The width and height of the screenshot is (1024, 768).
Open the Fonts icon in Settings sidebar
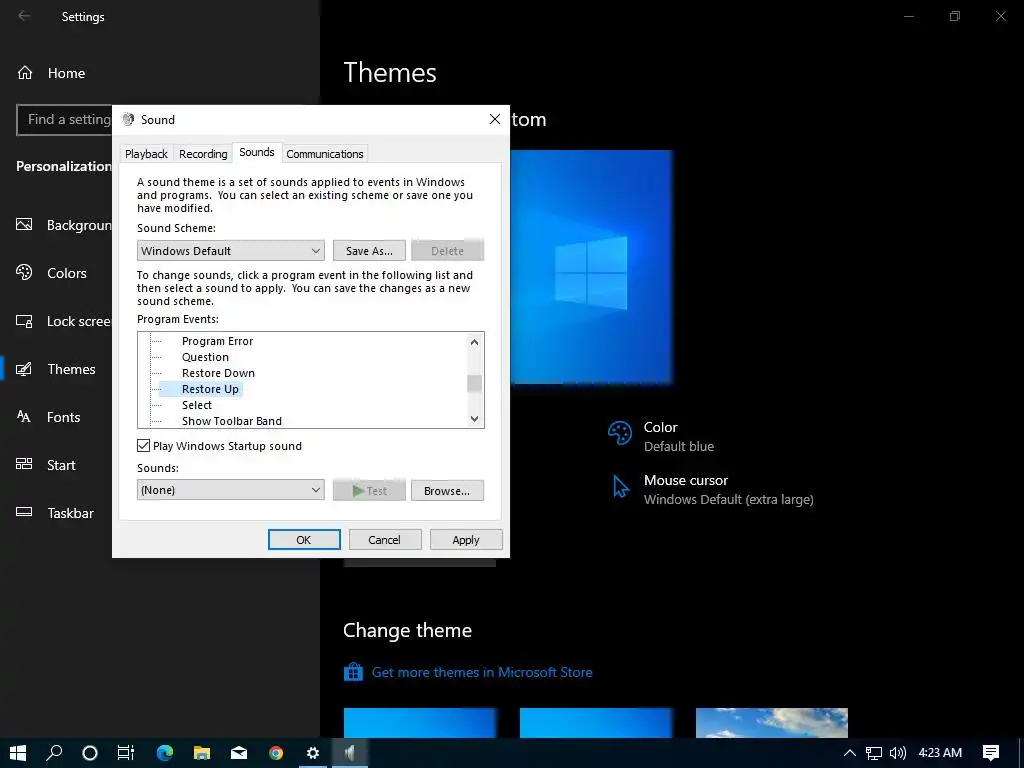coord(24,417)
